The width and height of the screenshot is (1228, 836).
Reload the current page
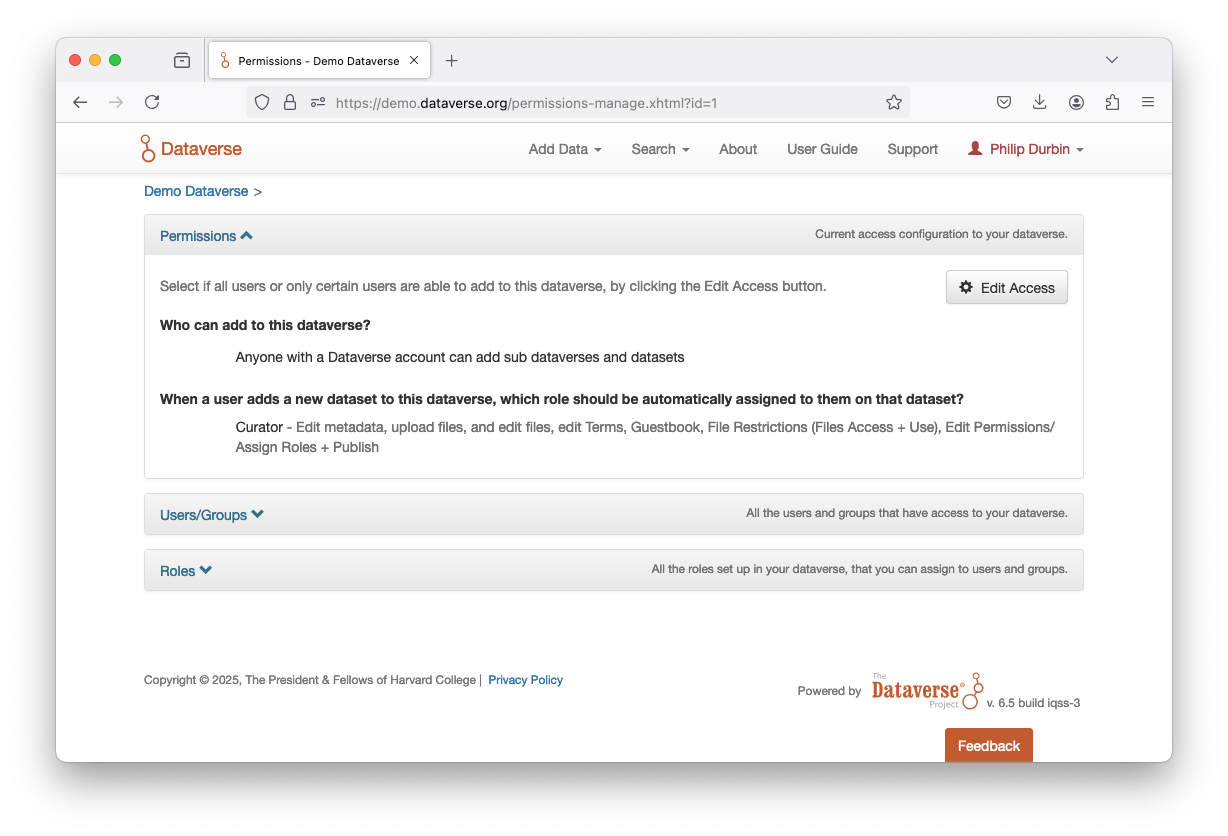tap(152, 102)
